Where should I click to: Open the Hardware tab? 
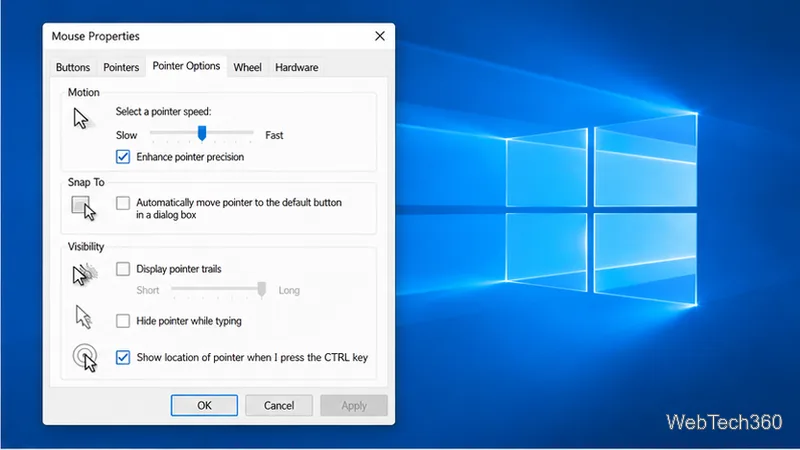click(x=296, y=67)
